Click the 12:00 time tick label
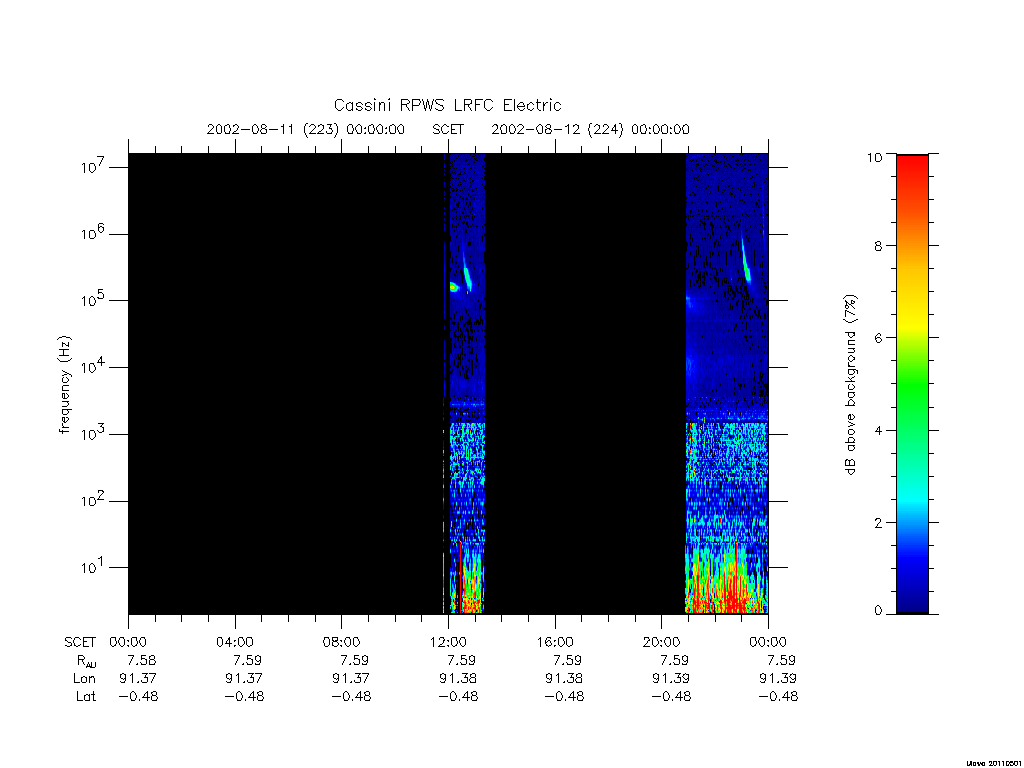Screen dimensions: 1024x768 pyautogui.click(x=448, y=642)
